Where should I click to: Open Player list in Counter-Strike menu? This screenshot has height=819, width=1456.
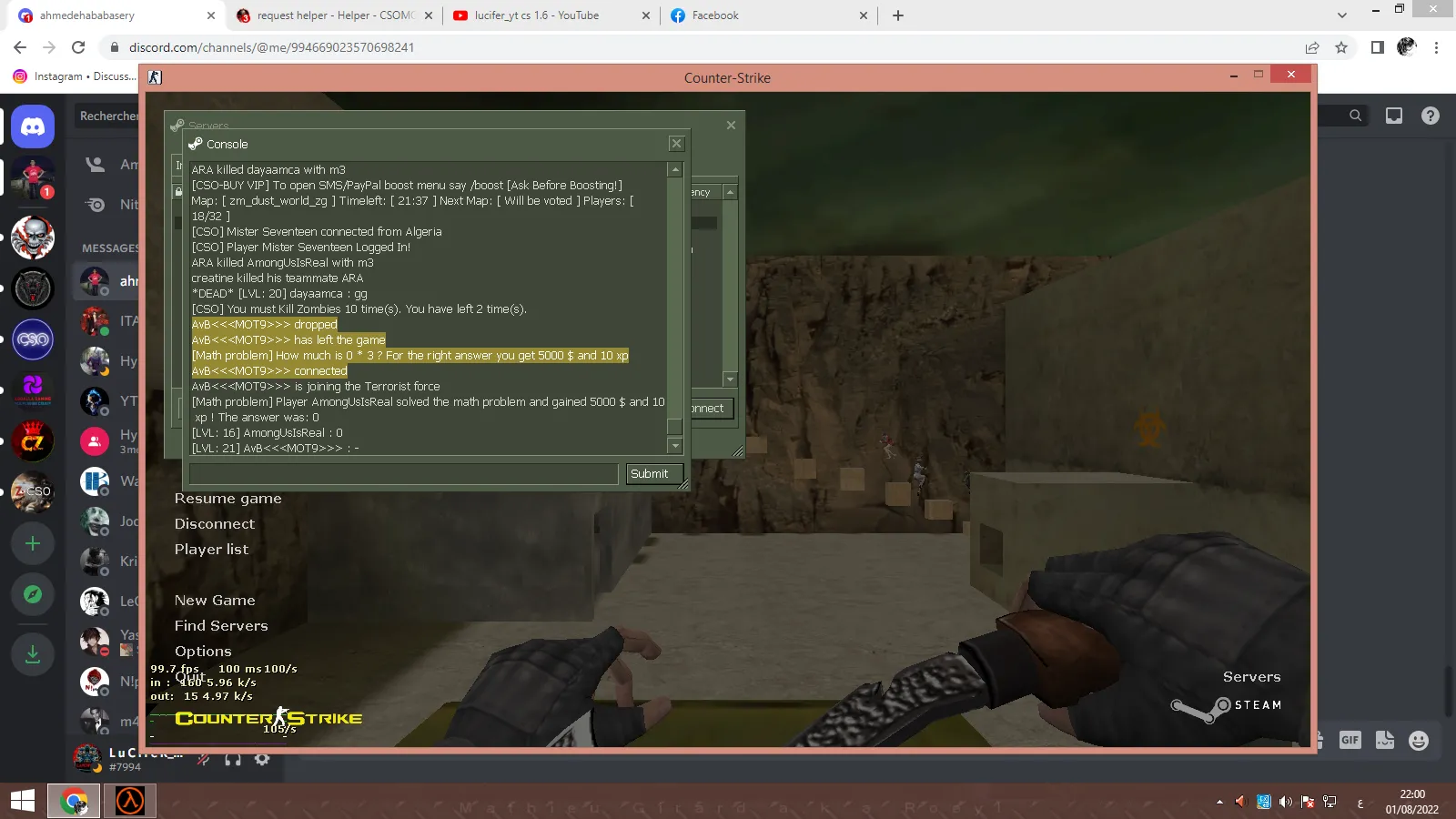coord(211,550)
